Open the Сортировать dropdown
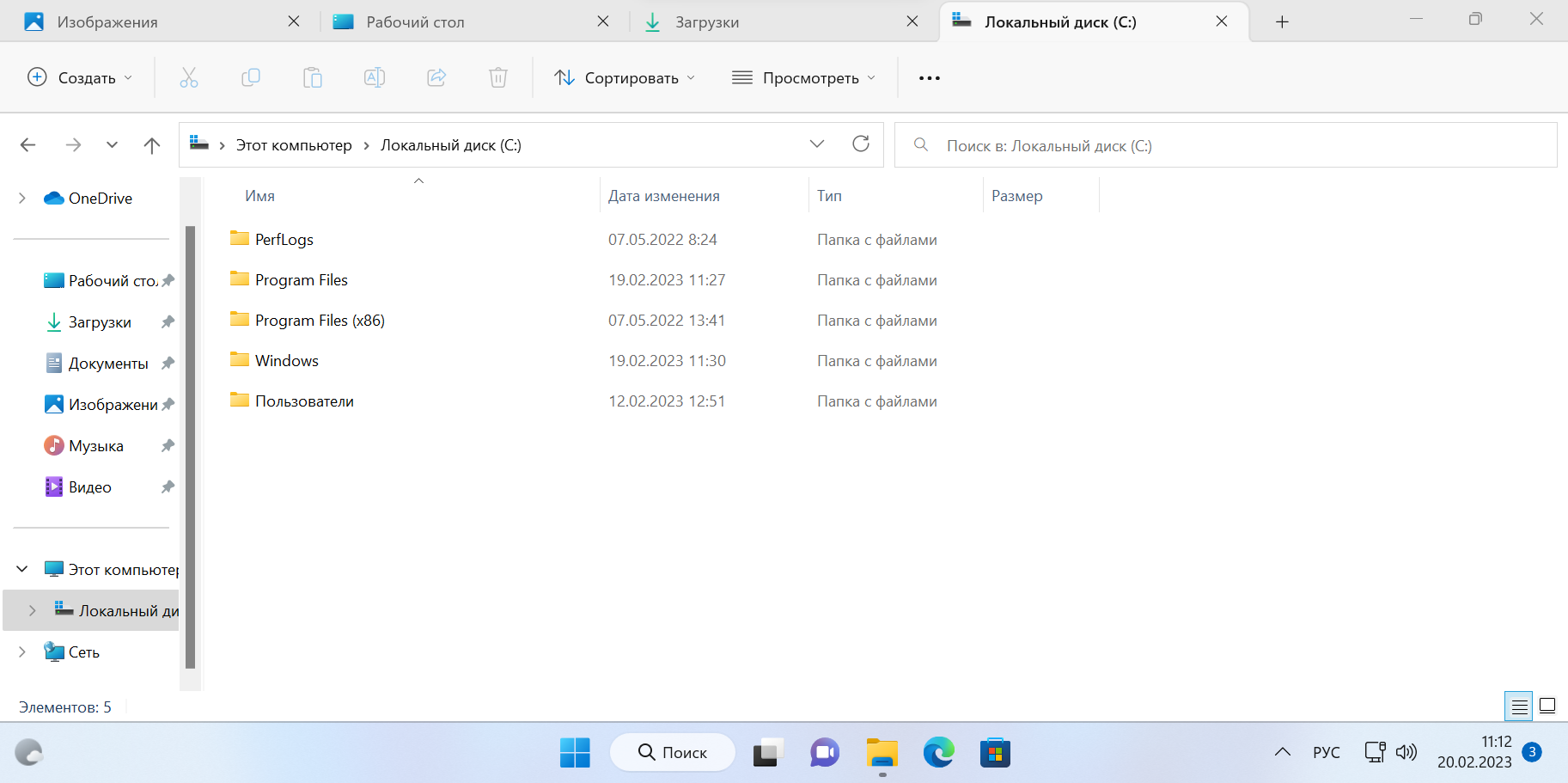 (x=625, y=78)
